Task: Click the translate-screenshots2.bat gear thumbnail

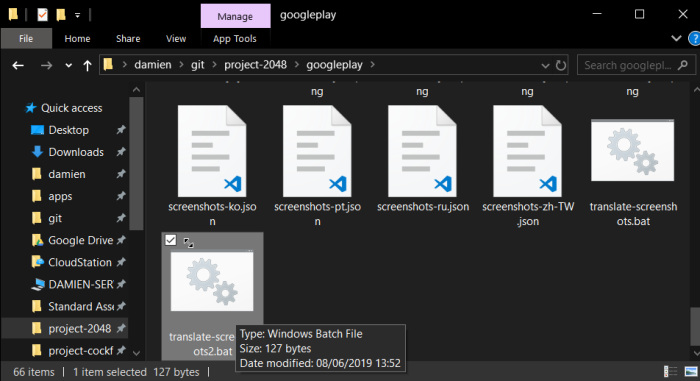Action: [212, 281]
